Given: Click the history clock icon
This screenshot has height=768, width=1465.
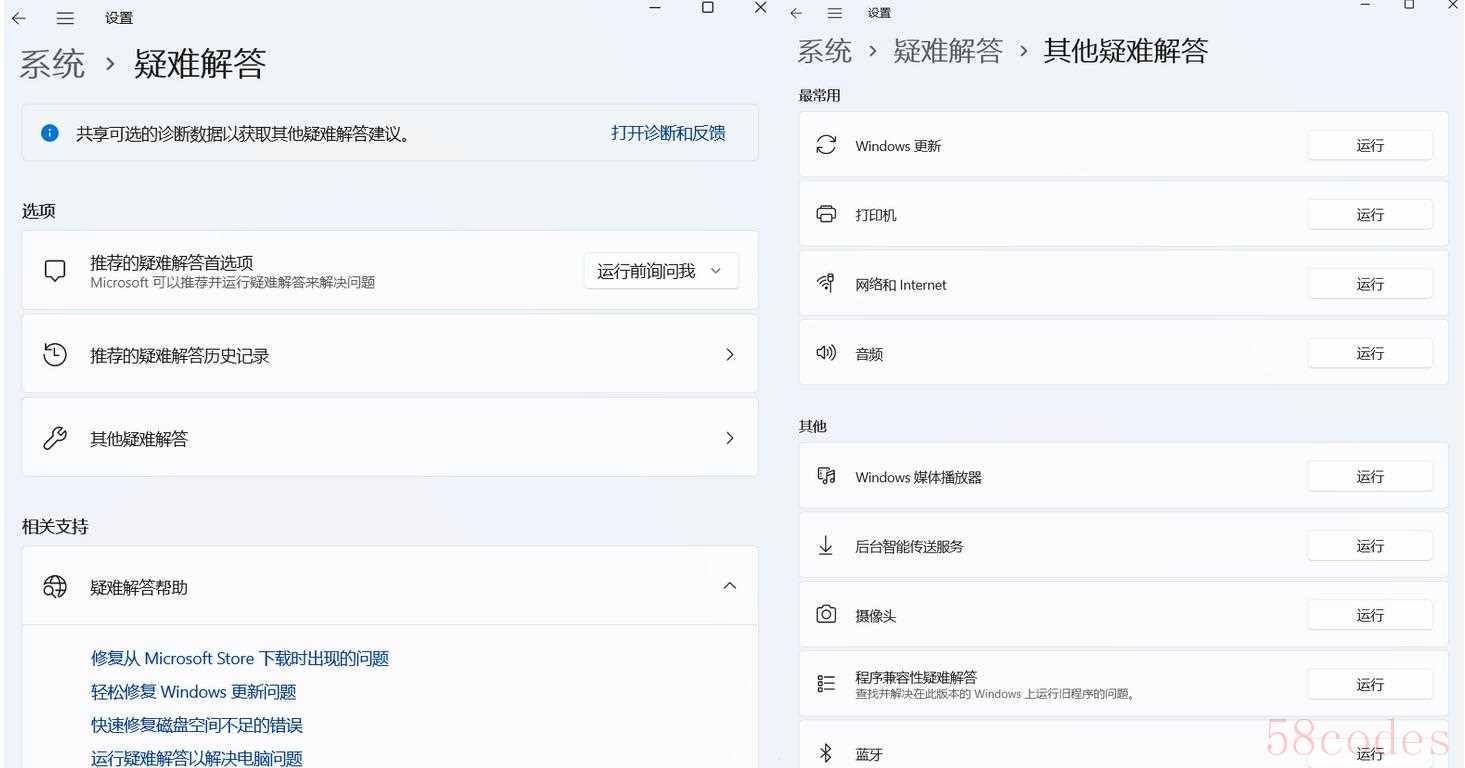Looking at the screenshot, I should coord(55,354).
